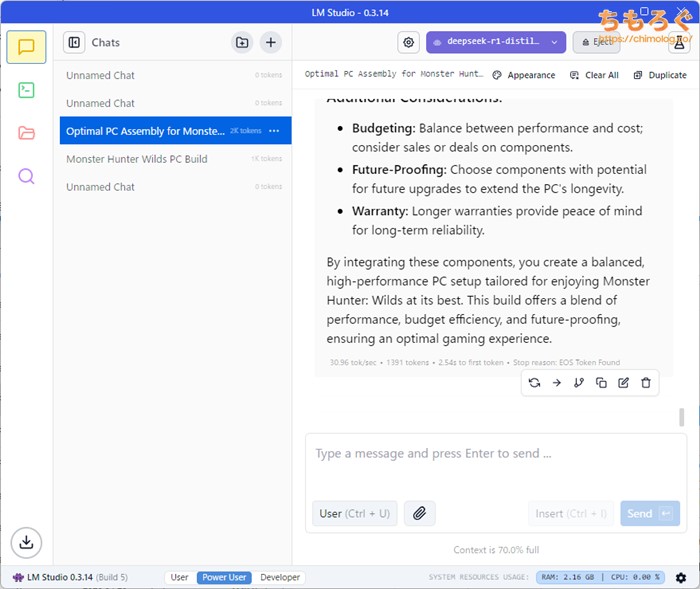Click the 'Context is 70.0% full' text
Screen dimensions: 700x589
pyautogui.click(x=496, y=550)
